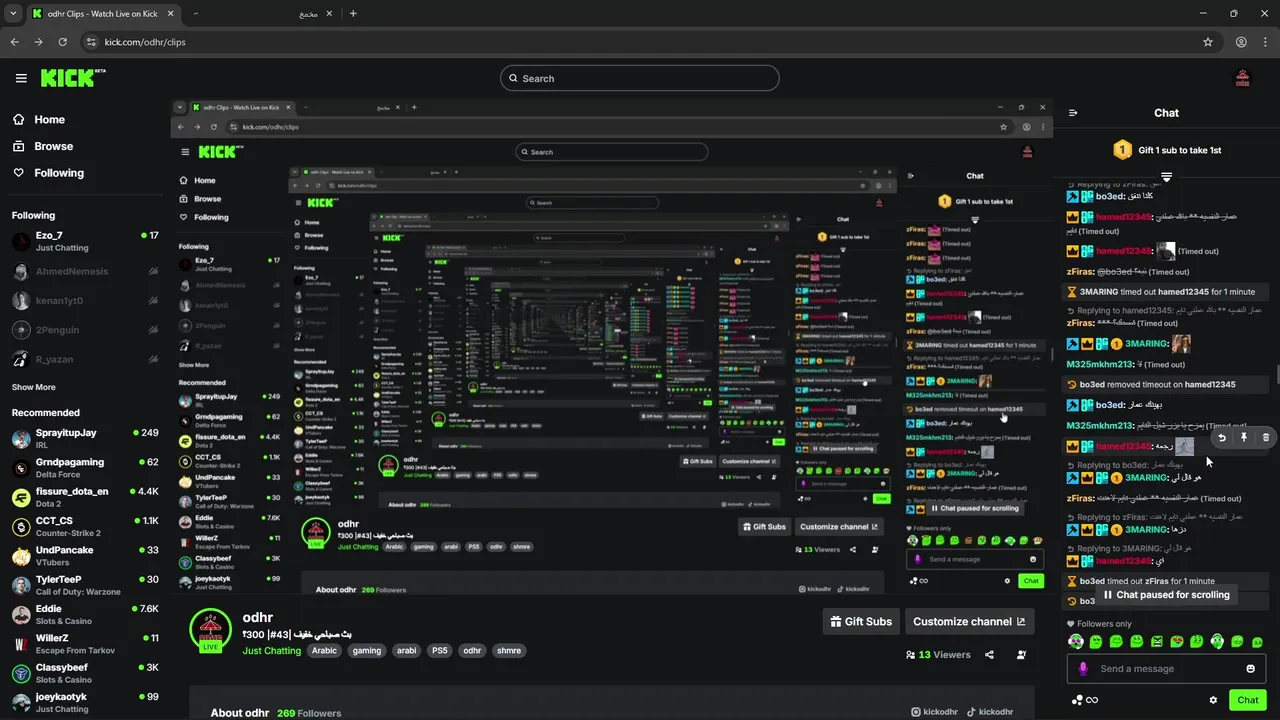Screen dimensions: 1280x720
Task: Click the chat scrollbar thumb
Action: click(1277, 375)
